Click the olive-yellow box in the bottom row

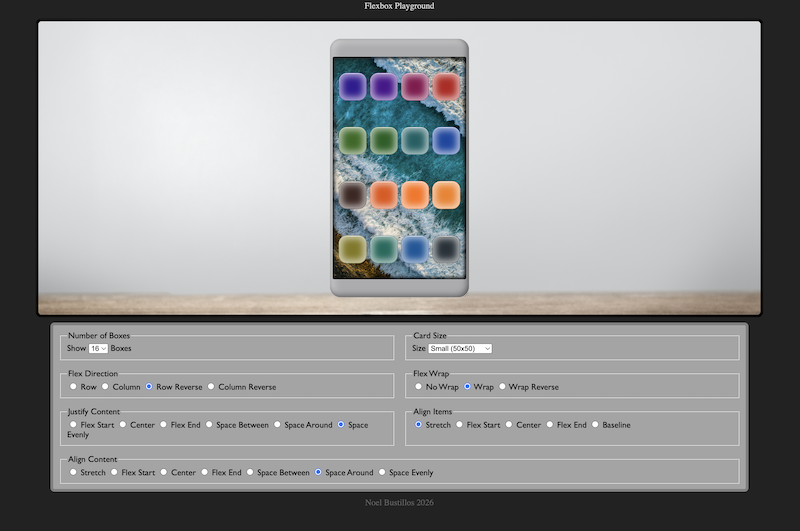point(354,249)
